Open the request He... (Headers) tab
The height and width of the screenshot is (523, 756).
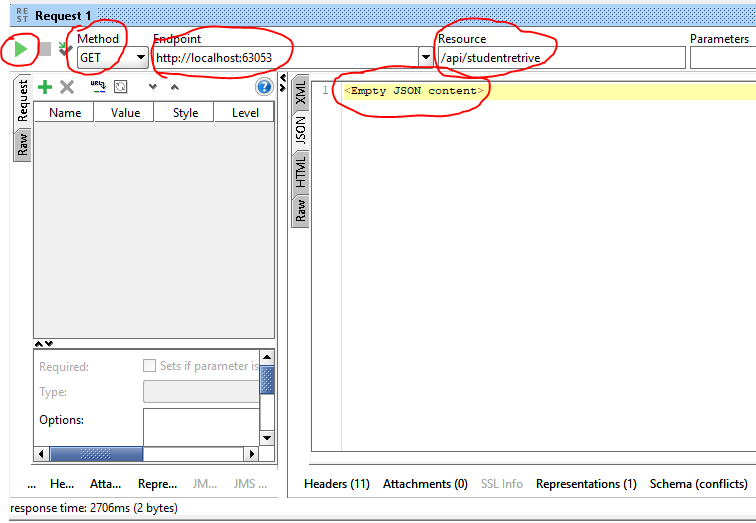click(62, 483)
